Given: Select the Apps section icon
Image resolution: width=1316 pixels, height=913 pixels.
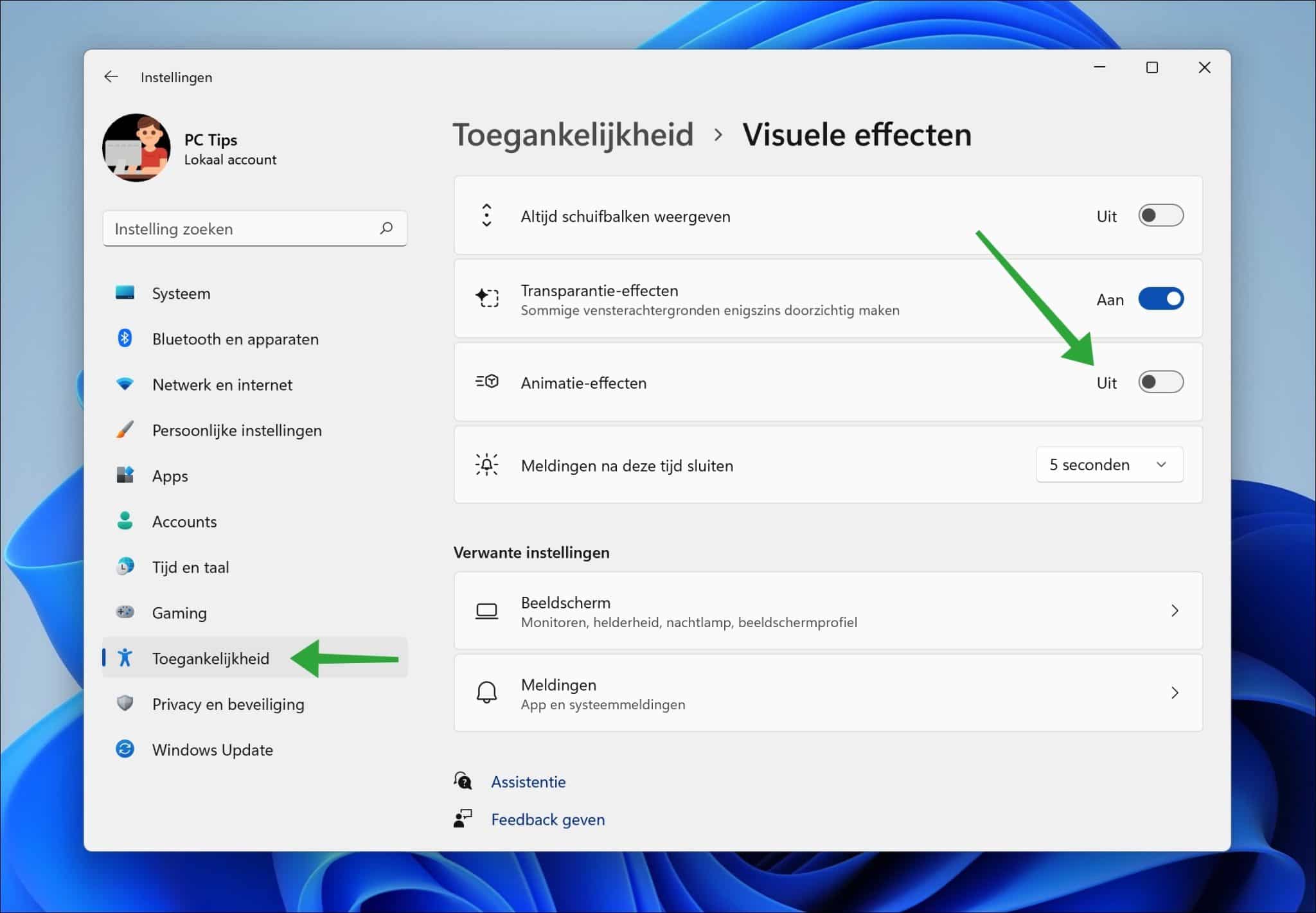Looking at the screenshot, I should [x=126, y=475].
